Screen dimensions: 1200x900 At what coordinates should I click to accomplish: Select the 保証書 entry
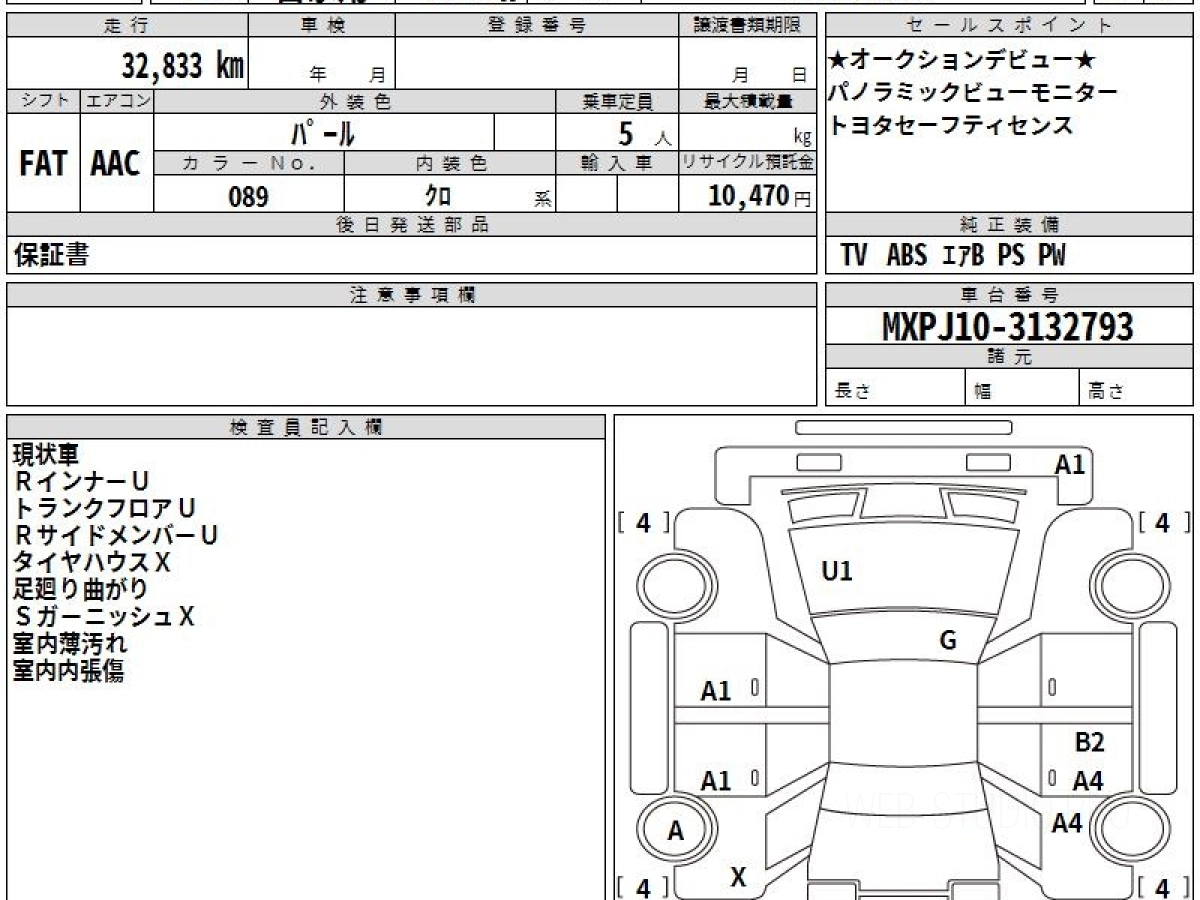(51, 255)
